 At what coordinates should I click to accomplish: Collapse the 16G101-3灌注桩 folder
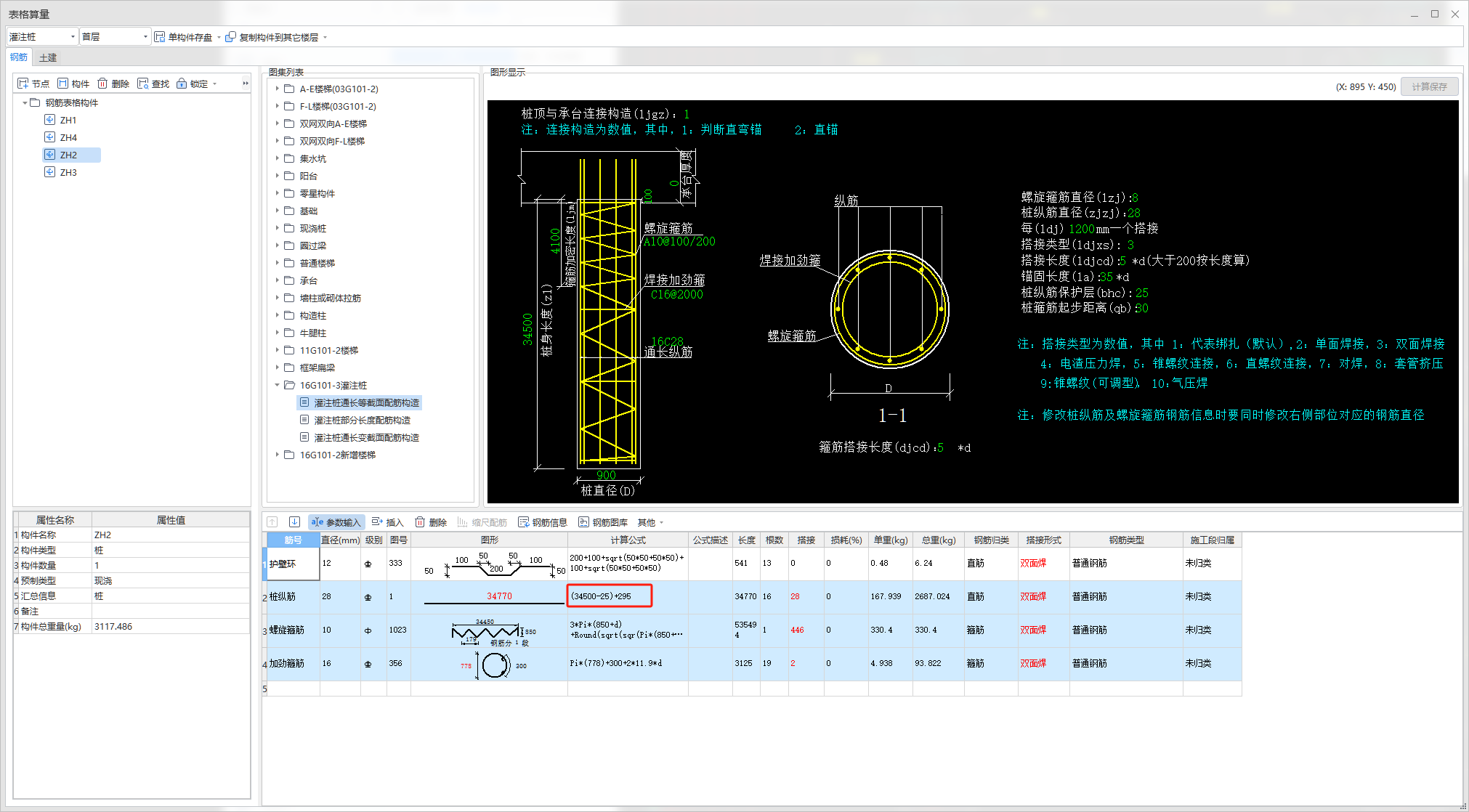point(277,385)
